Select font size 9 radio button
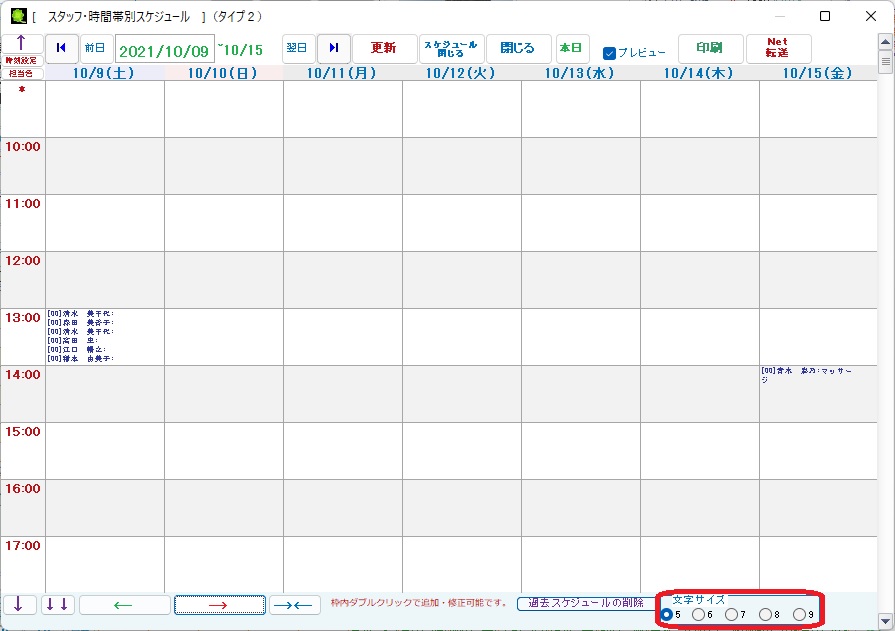Image resolution: width=895 pixels, height=631 pixels. 799,614
